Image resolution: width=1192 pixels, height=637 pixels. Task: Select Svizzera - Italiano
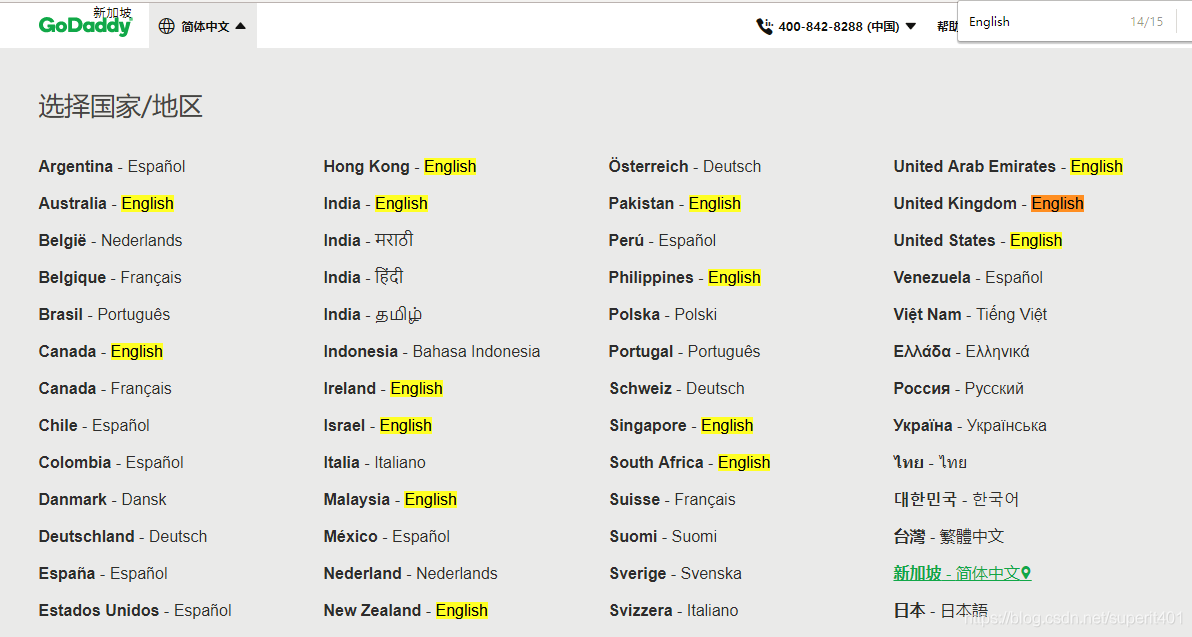click(x=674, y=610)
